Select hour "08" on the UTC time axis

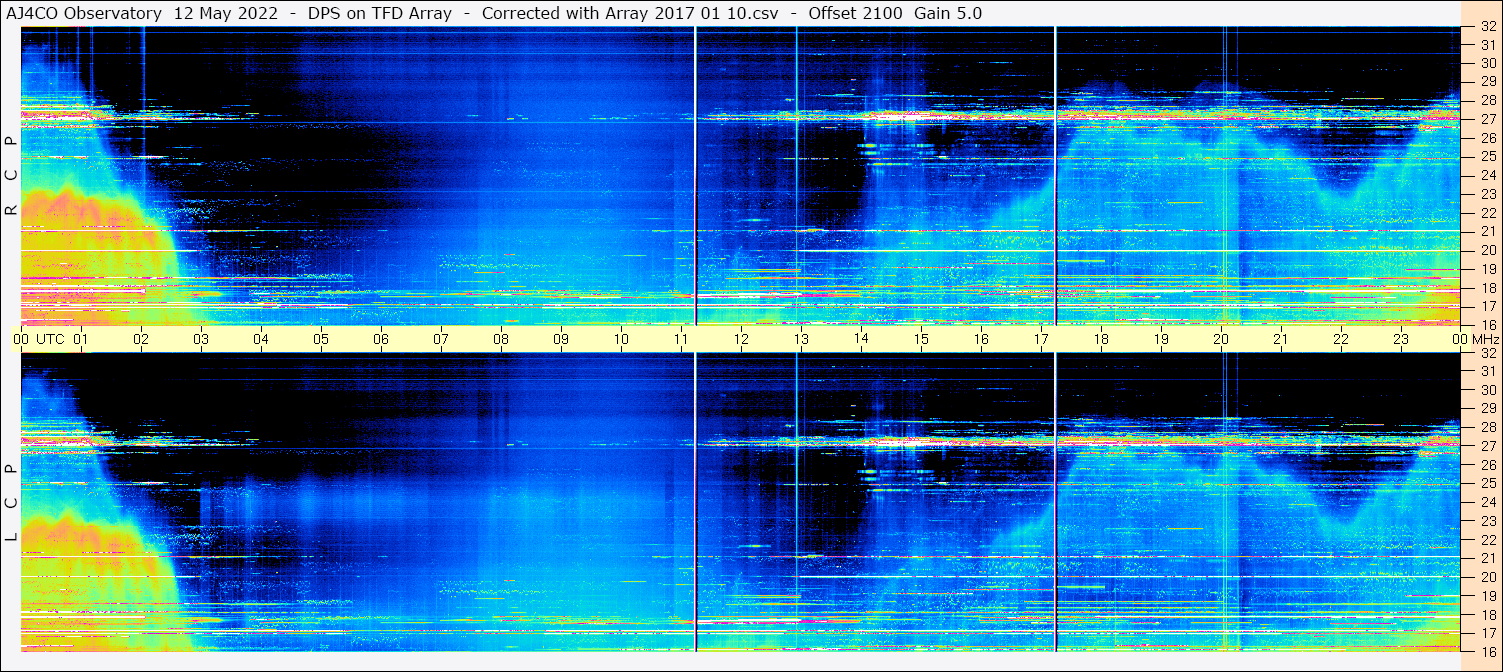click(501, 339)
